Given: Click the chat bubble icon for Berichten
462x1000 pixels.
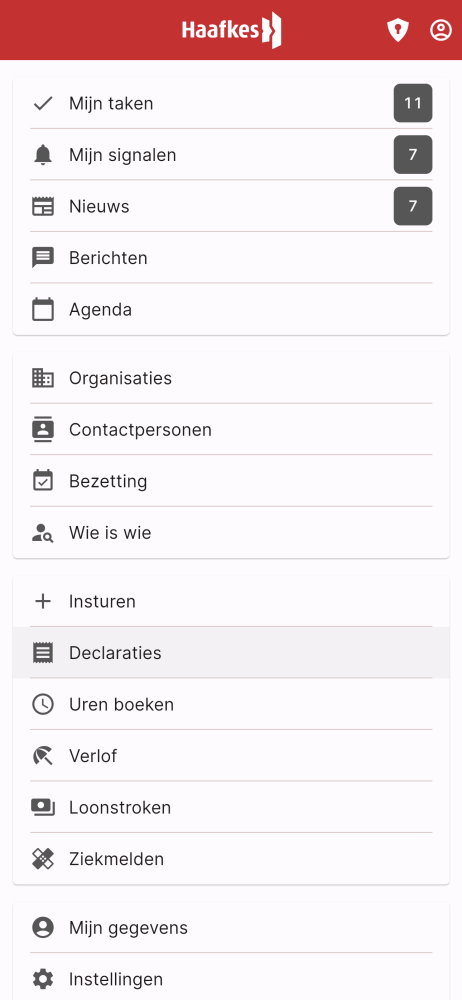Looking at the screenshot, I should [x=43, y=258].
